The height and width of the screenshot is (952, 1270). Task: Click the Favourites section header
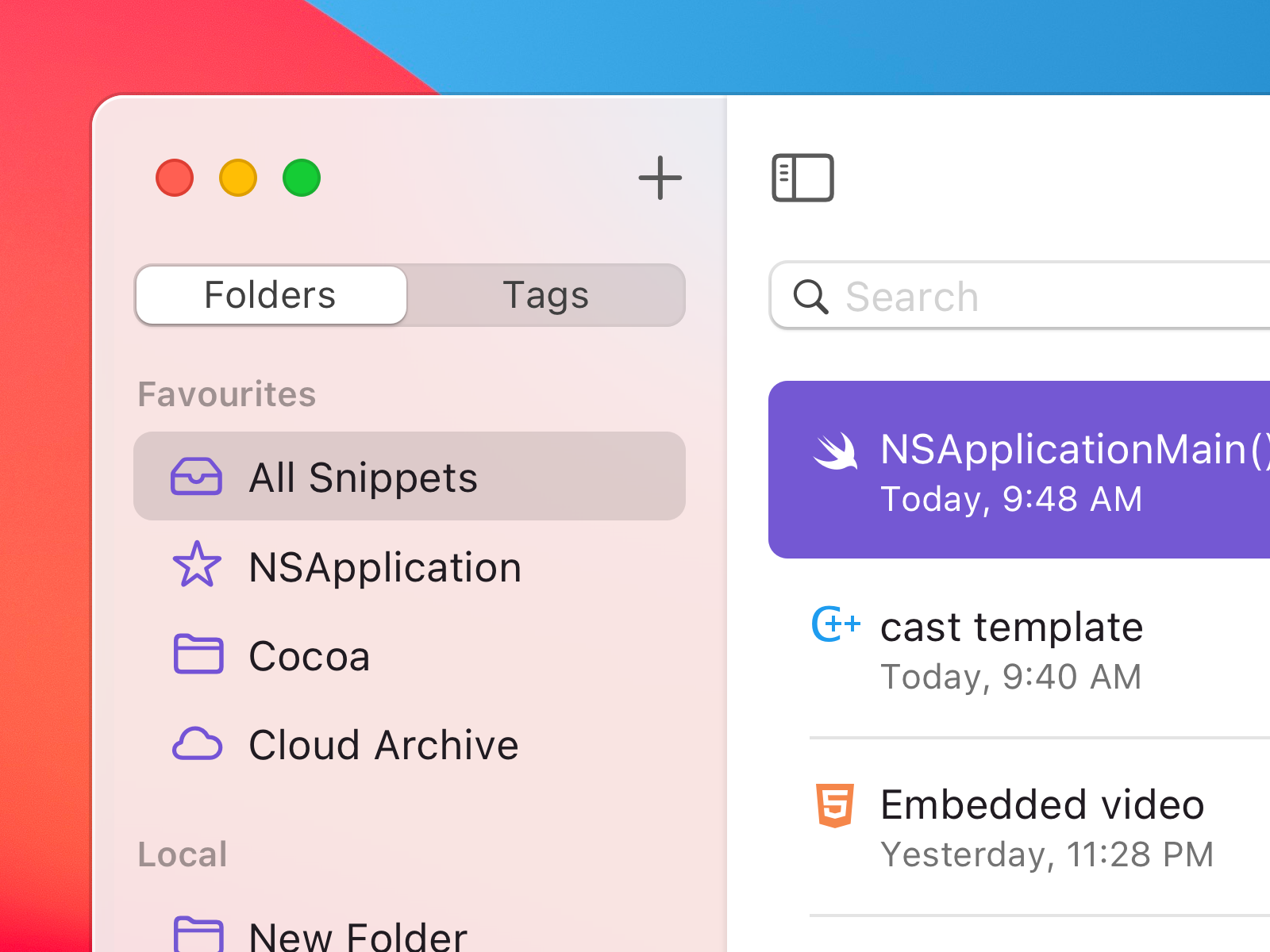(227, 394)
